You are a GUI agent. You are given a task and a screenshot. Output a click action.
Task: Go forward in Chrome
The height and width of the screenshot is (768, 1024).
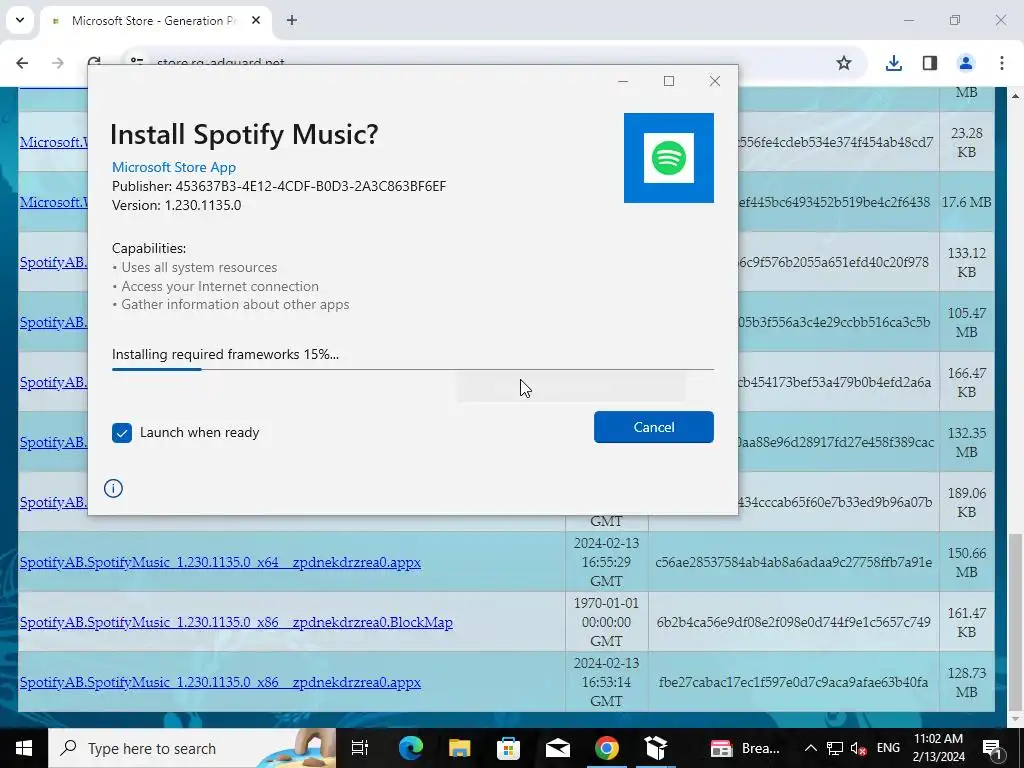[58, 63]
